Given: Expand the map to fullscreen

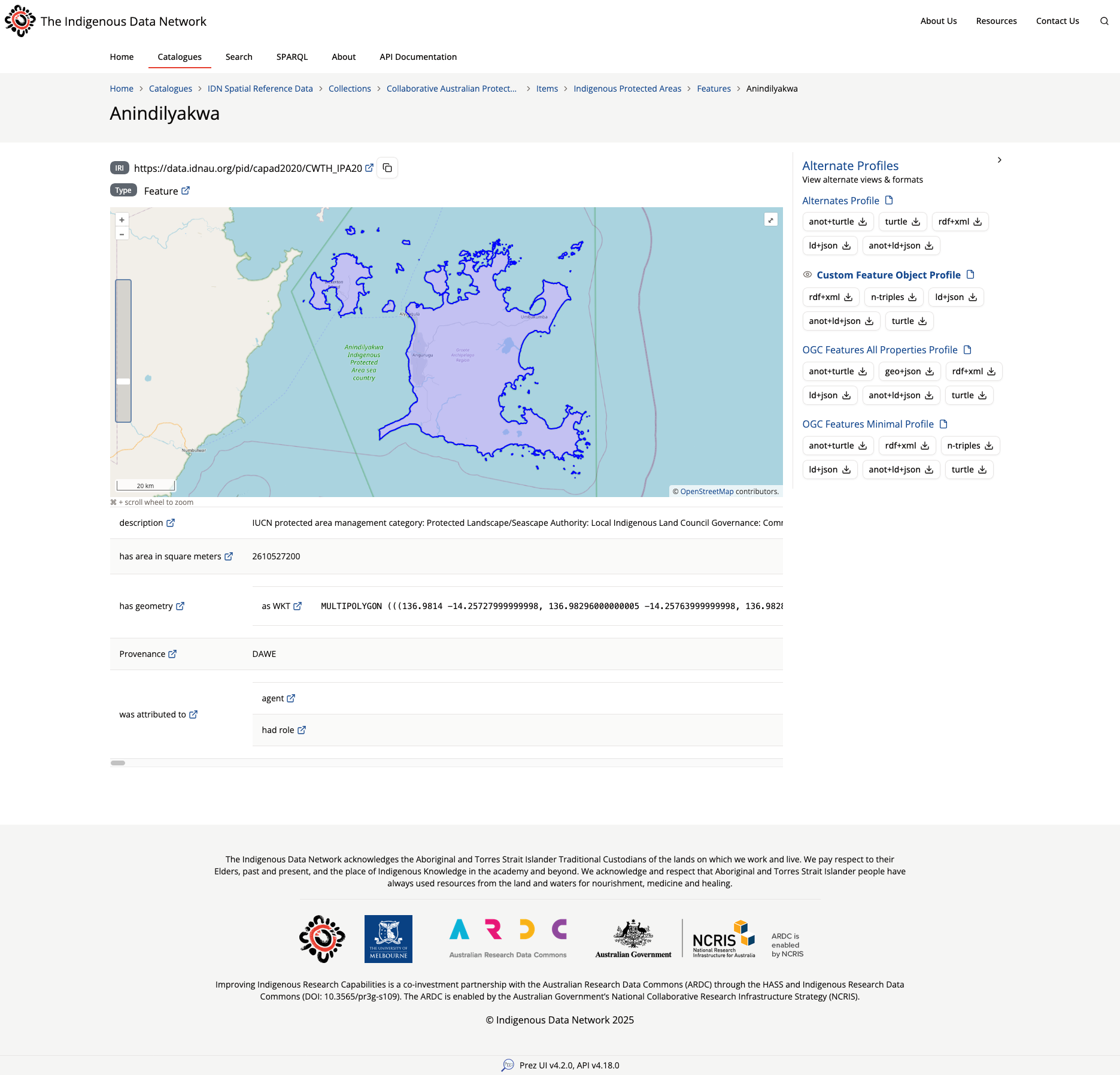Looking at the screenshot, I should (x=770, y=220).
